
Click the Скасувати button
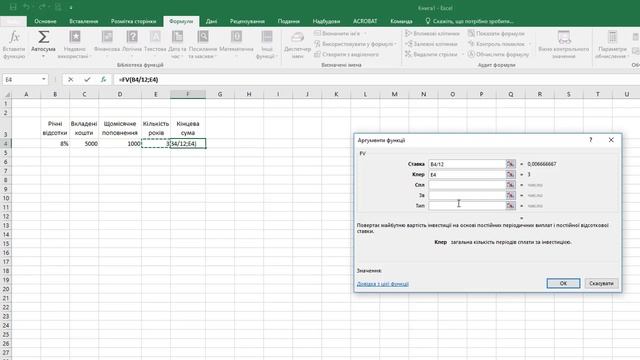pyautogui.click(x=602, y=283)
